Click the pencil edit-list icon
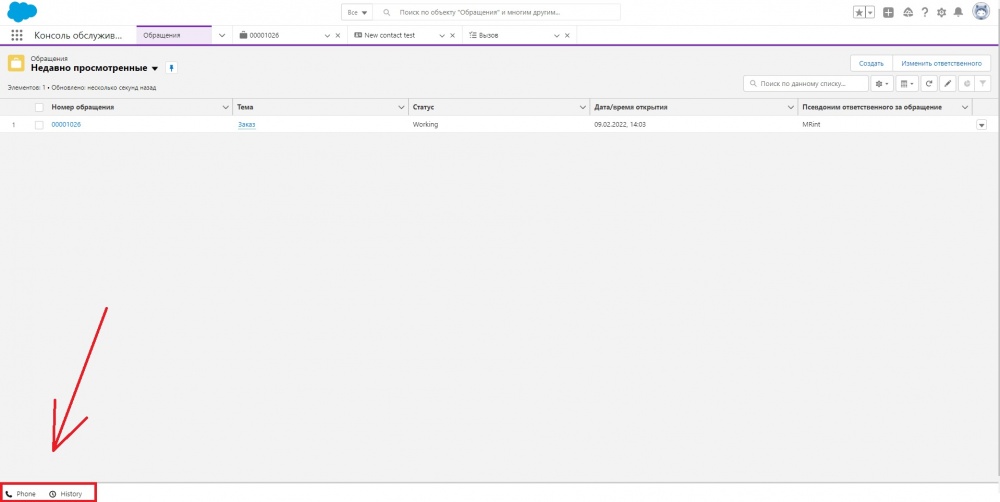This screenshot has width=1000, height=502. [948, 84]
